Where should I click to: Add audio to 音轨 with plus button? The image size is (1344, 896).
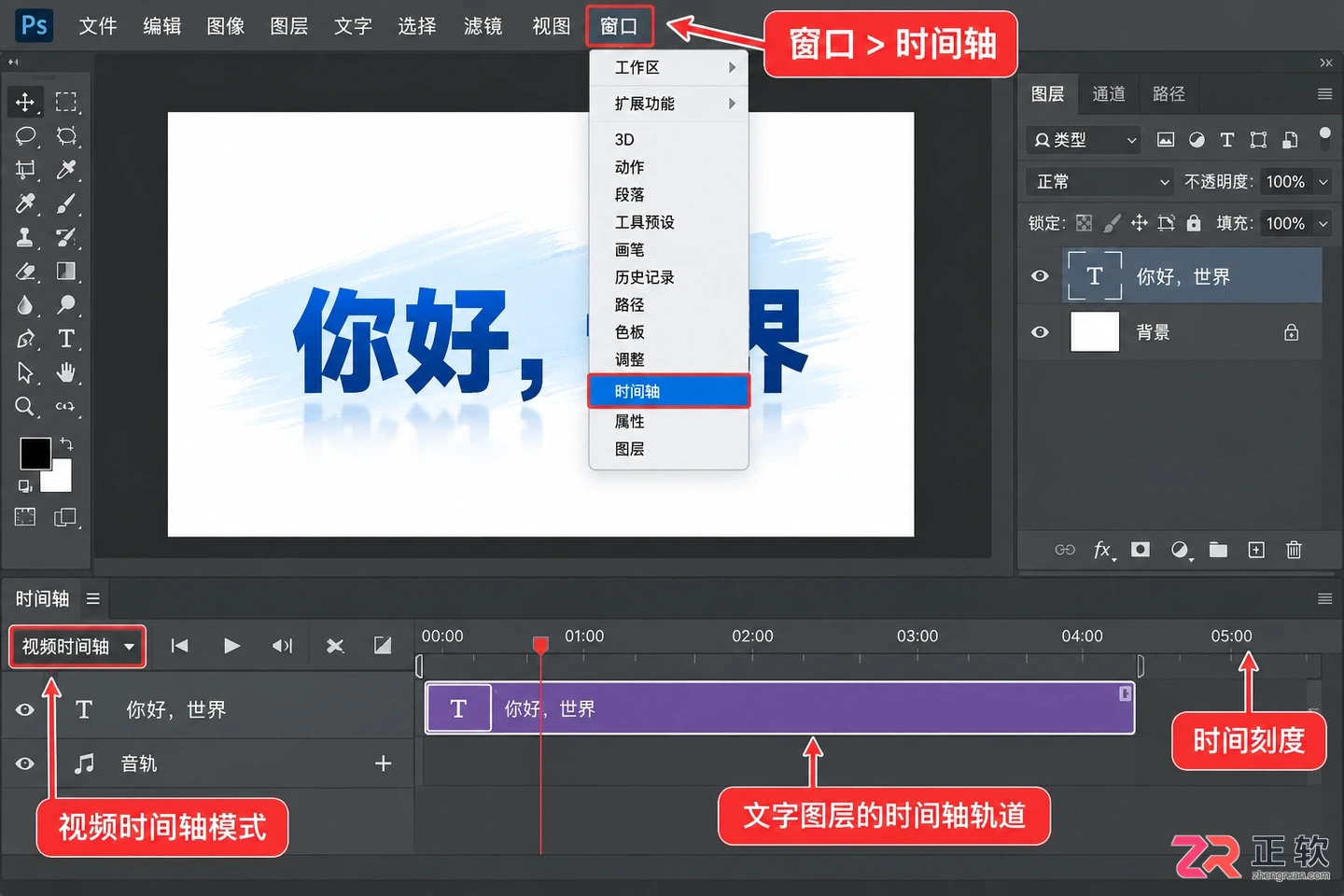coord(383,763)
